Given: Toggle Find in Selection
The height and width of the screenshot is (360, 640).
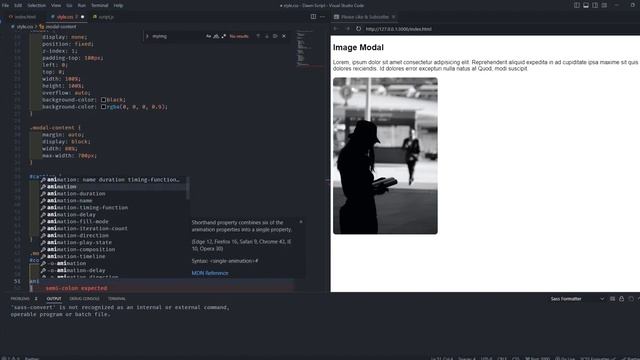Looking at the screenshot, I should pos(275,36).
